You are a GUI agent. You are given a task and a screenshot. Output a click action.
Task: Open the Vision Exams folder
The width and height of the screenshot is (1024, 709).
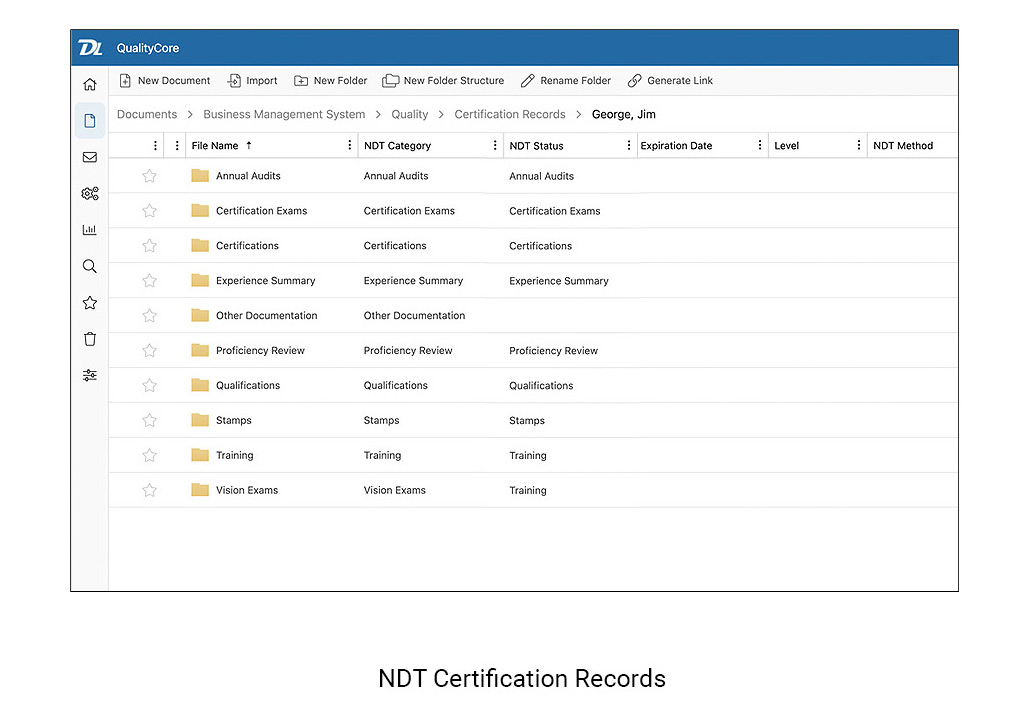pos(247,491)
